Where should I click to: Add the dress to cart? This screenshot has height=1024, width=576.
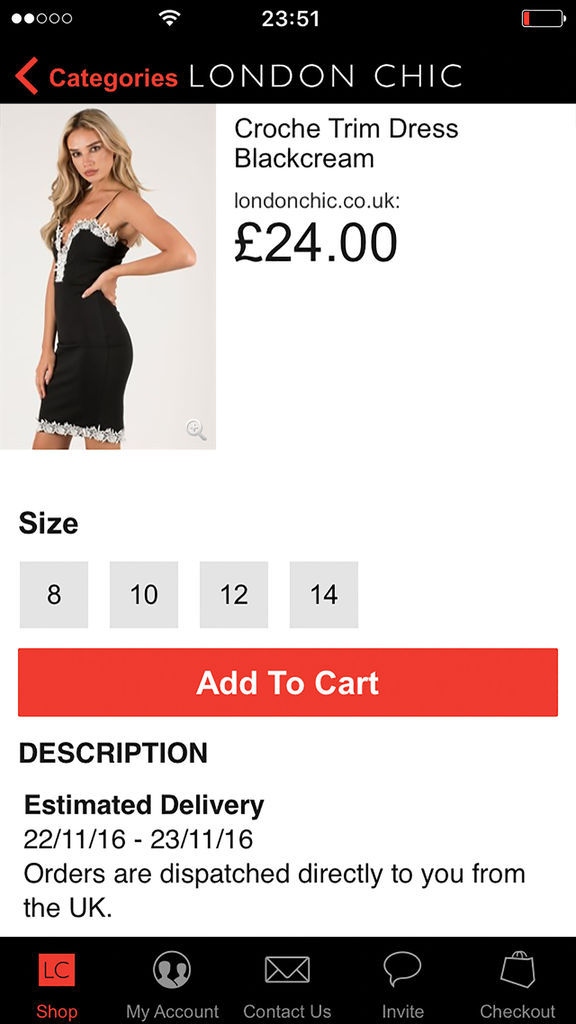point(288,682)
